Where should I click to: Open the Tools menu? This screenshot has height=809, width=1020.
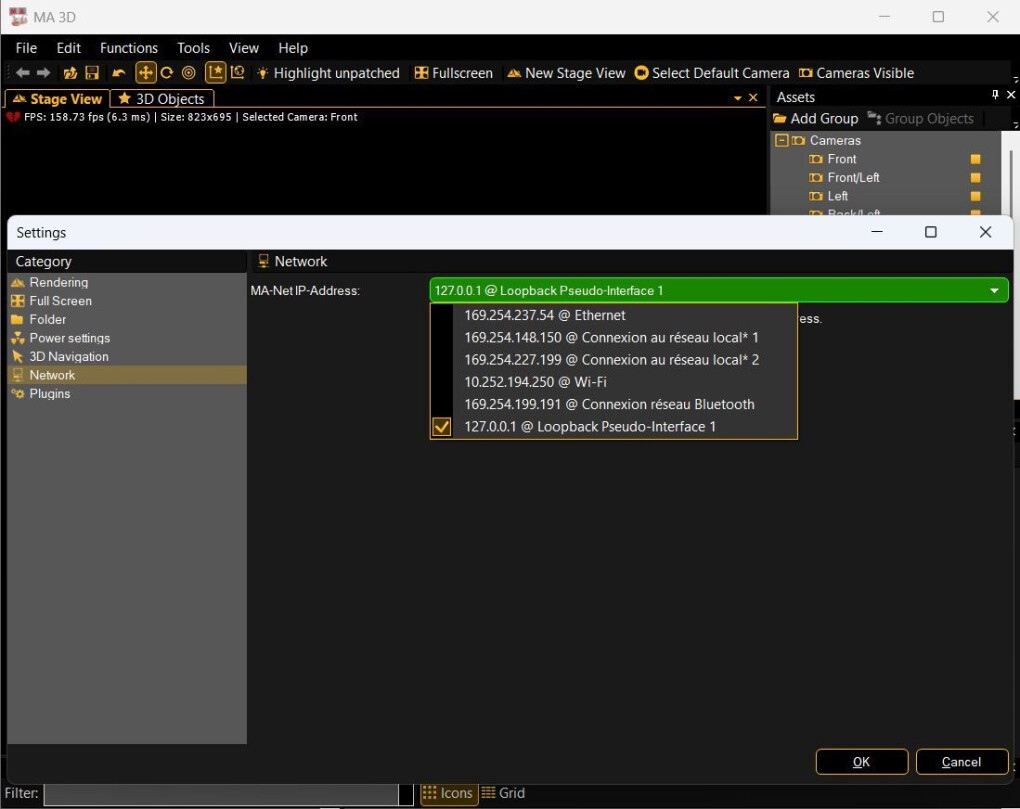tap(193, 48)
